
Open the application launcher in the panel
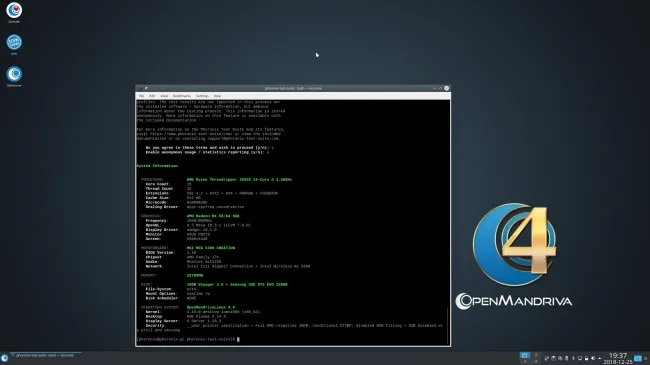[x=4, y=358]
